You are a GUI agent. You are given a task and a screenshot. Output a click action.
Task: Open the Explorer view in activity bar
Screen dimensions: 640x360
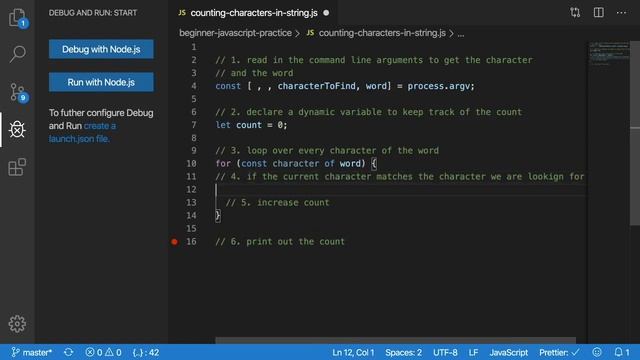tap(17, 18)
